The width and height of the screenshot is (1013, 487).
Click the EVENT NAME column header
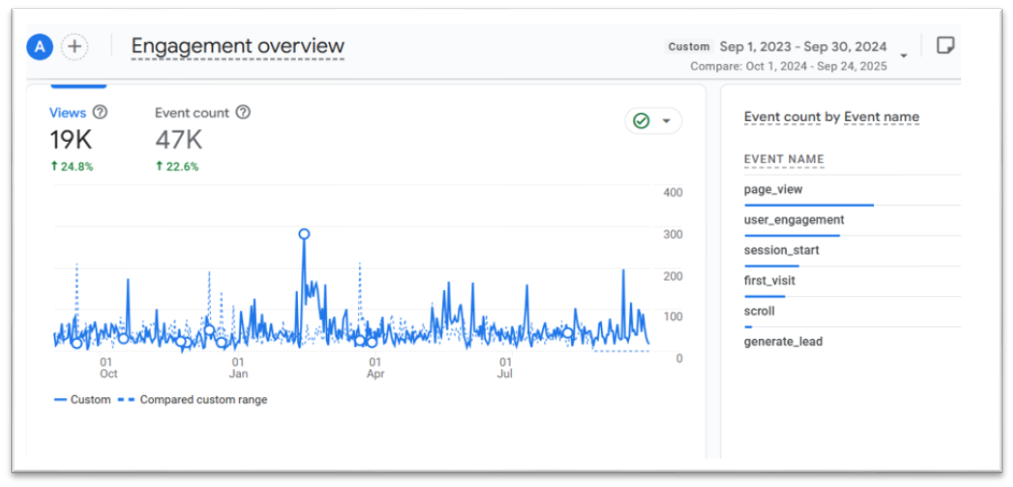[x=784, y=159]
